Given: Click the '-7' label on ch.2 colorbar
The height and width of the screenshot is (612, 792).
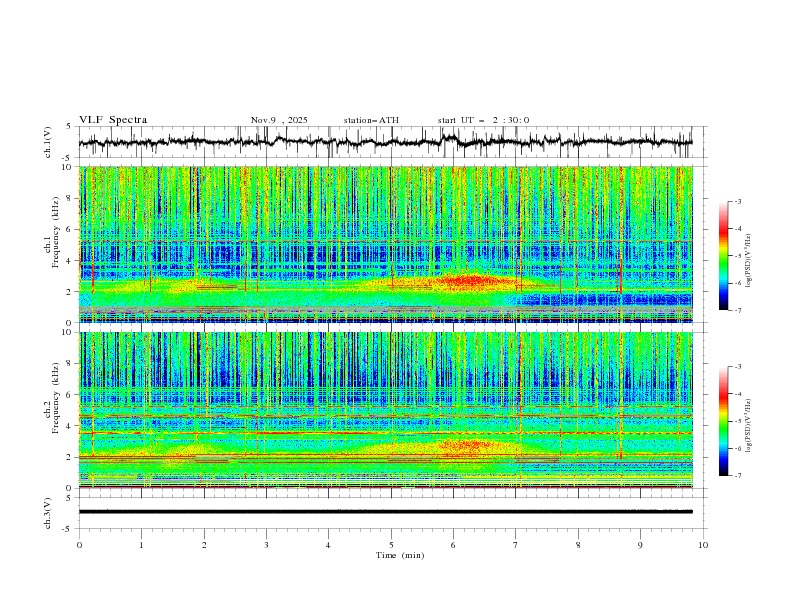Looking at the screenshot, I should click(737, 476).
